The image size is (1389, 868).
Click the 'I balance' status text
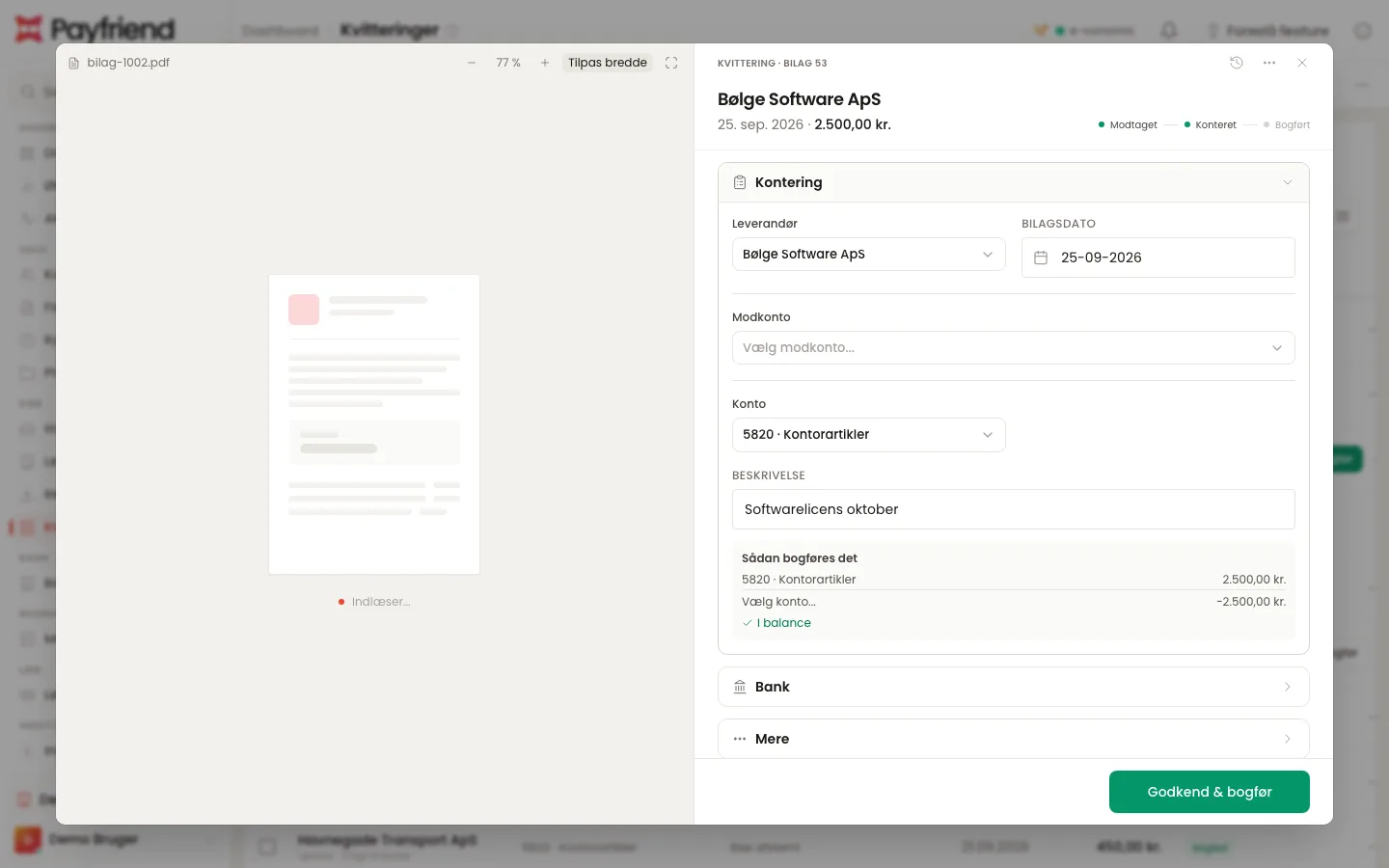point(784,623)
